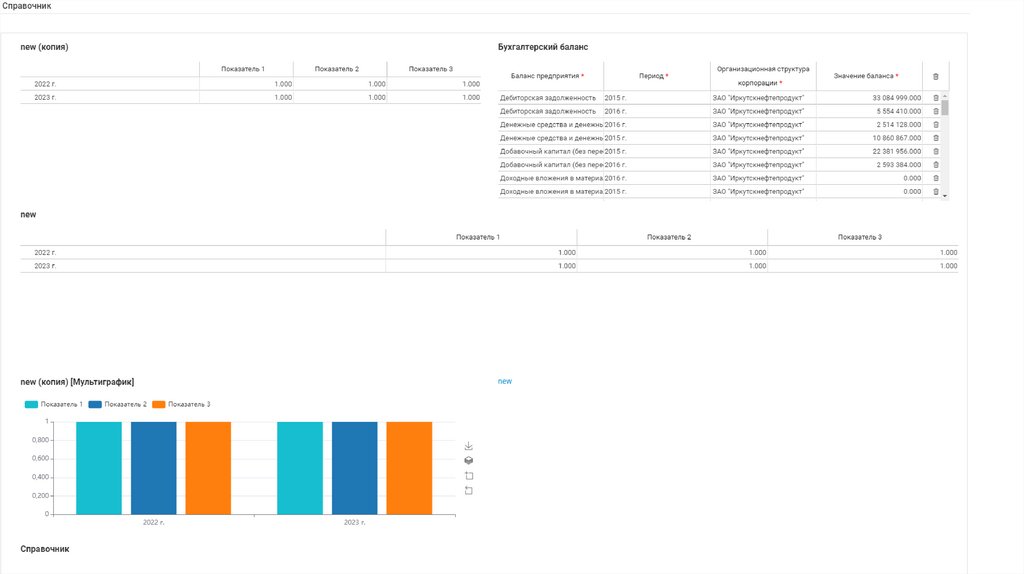
Task: Click the orange Показатель 3 bar for 2022 г.
Action: pyautogui.click(x=208, y=468)
